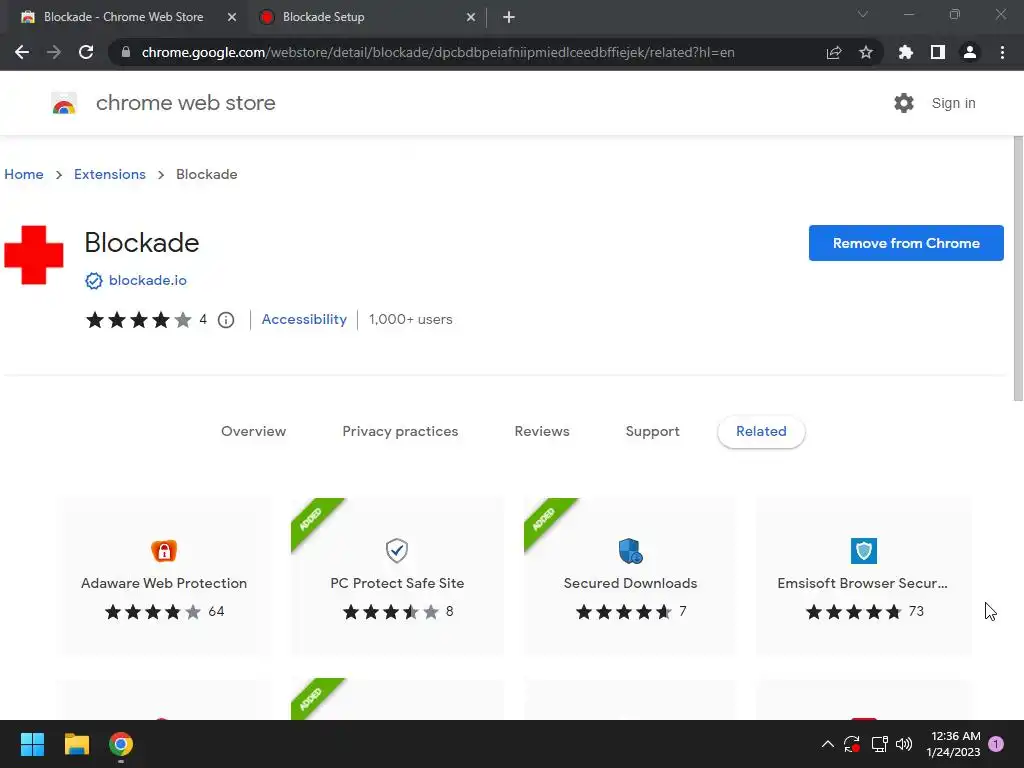Open the rating info circle icon
Screen dimensions: 1024x768
coord(226,320)
